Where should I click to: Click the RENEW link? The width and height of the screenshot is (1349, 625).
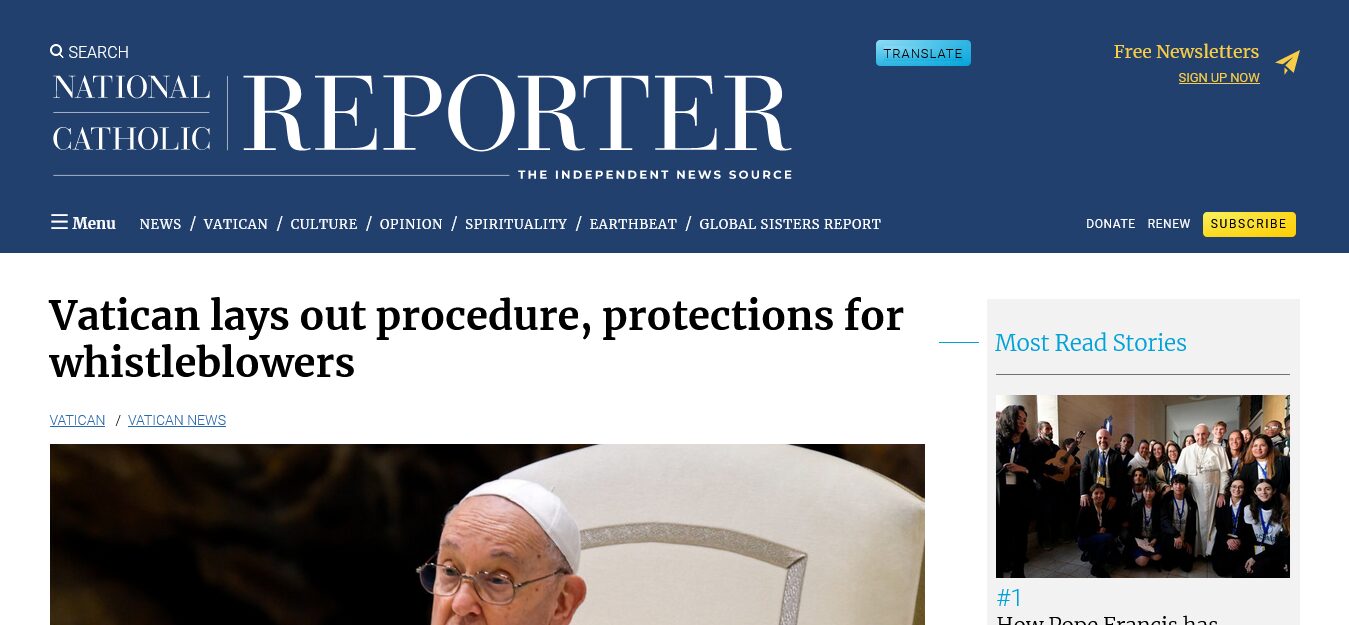pyautogui.click(x=1169, y=224)
